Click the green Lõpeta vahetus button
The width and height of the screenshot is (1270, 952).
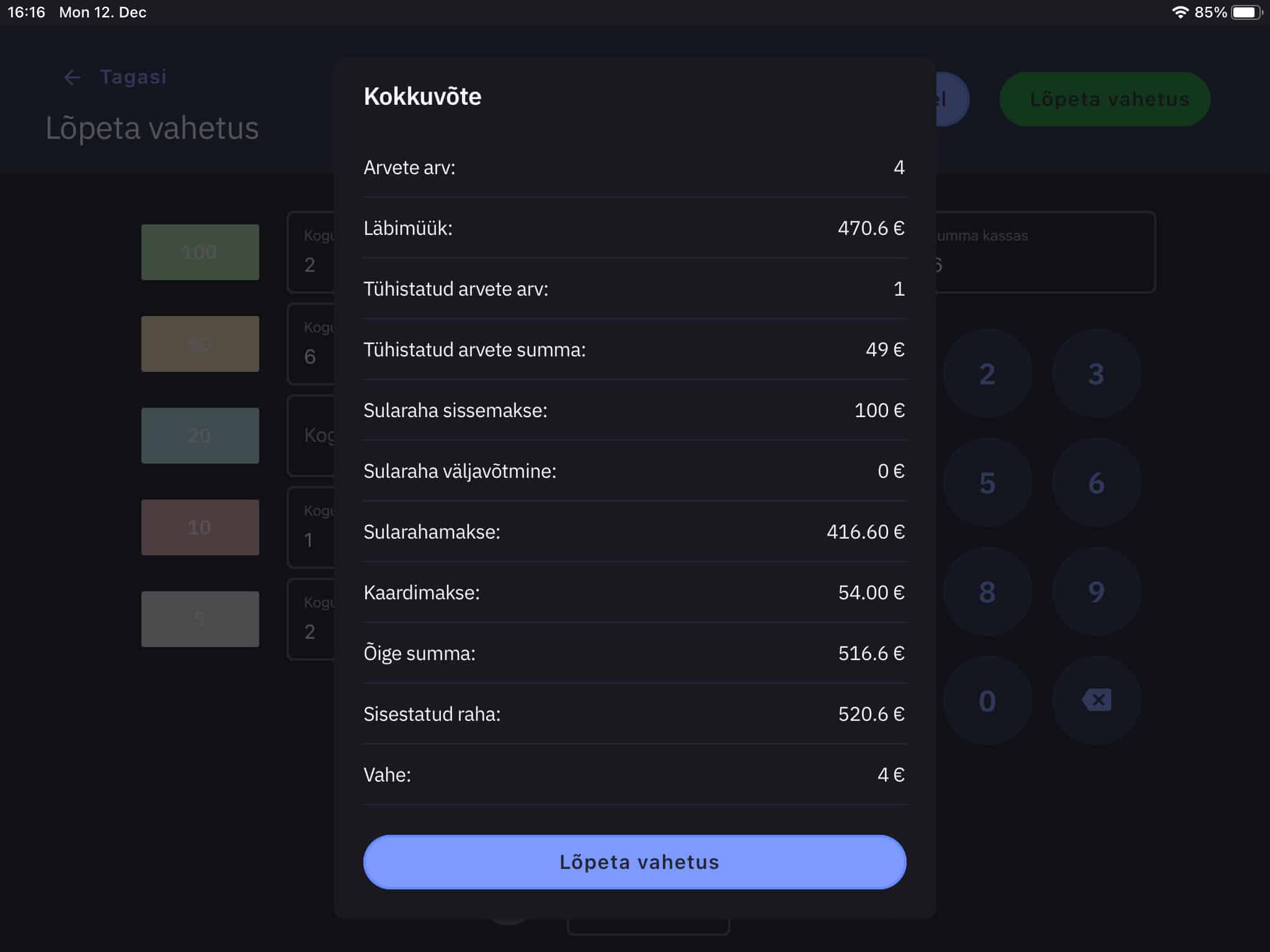[x=1104, y=99]
